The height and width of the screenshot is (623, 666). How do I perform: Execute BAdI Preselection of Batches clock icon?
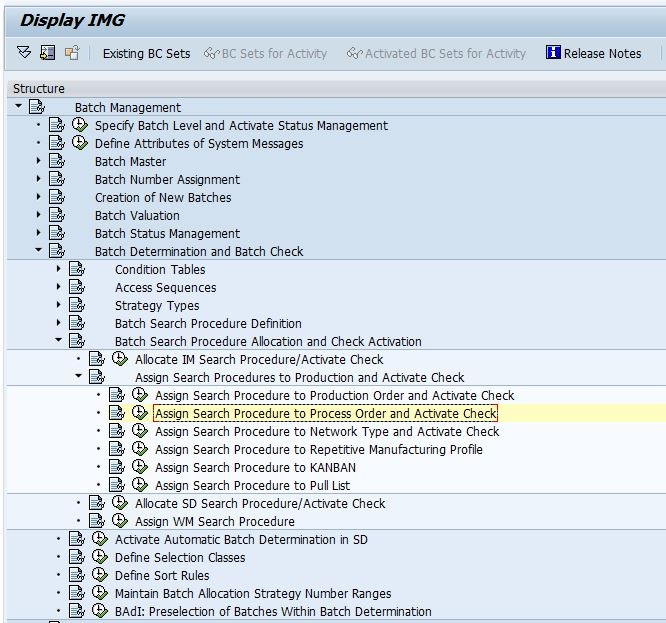click(100, 610)
